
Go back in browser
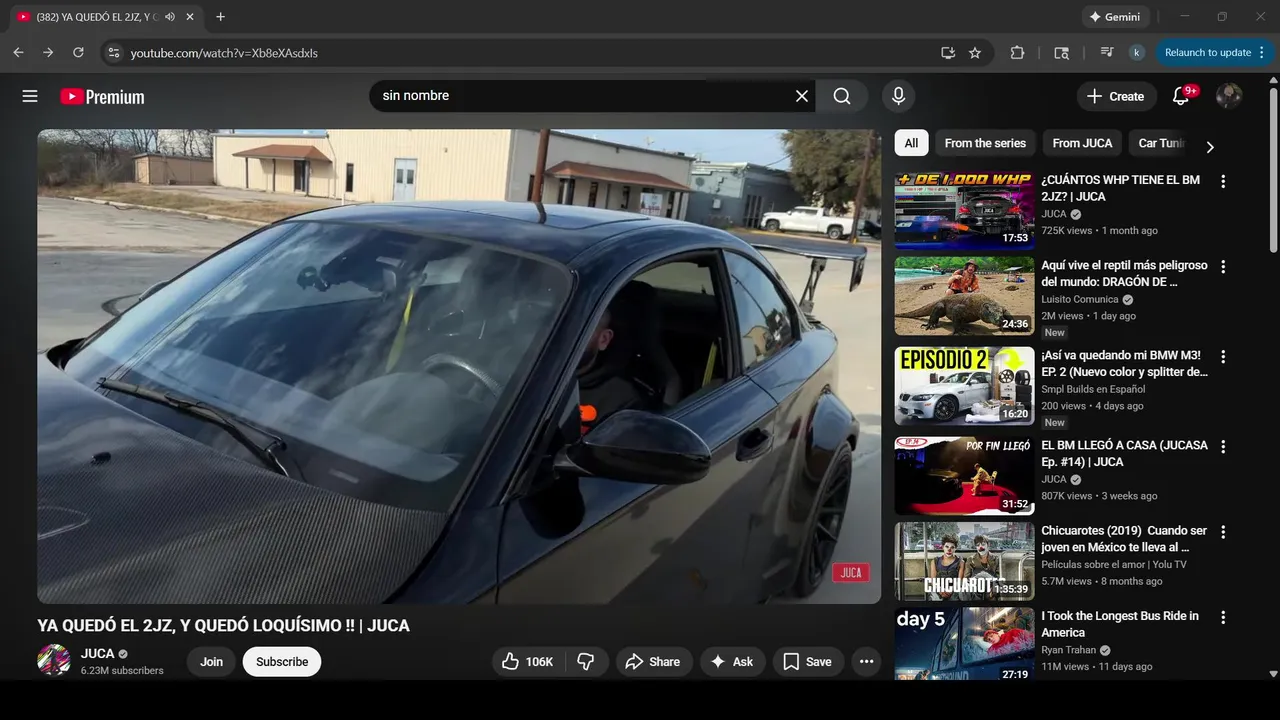(x=18, y=52)
